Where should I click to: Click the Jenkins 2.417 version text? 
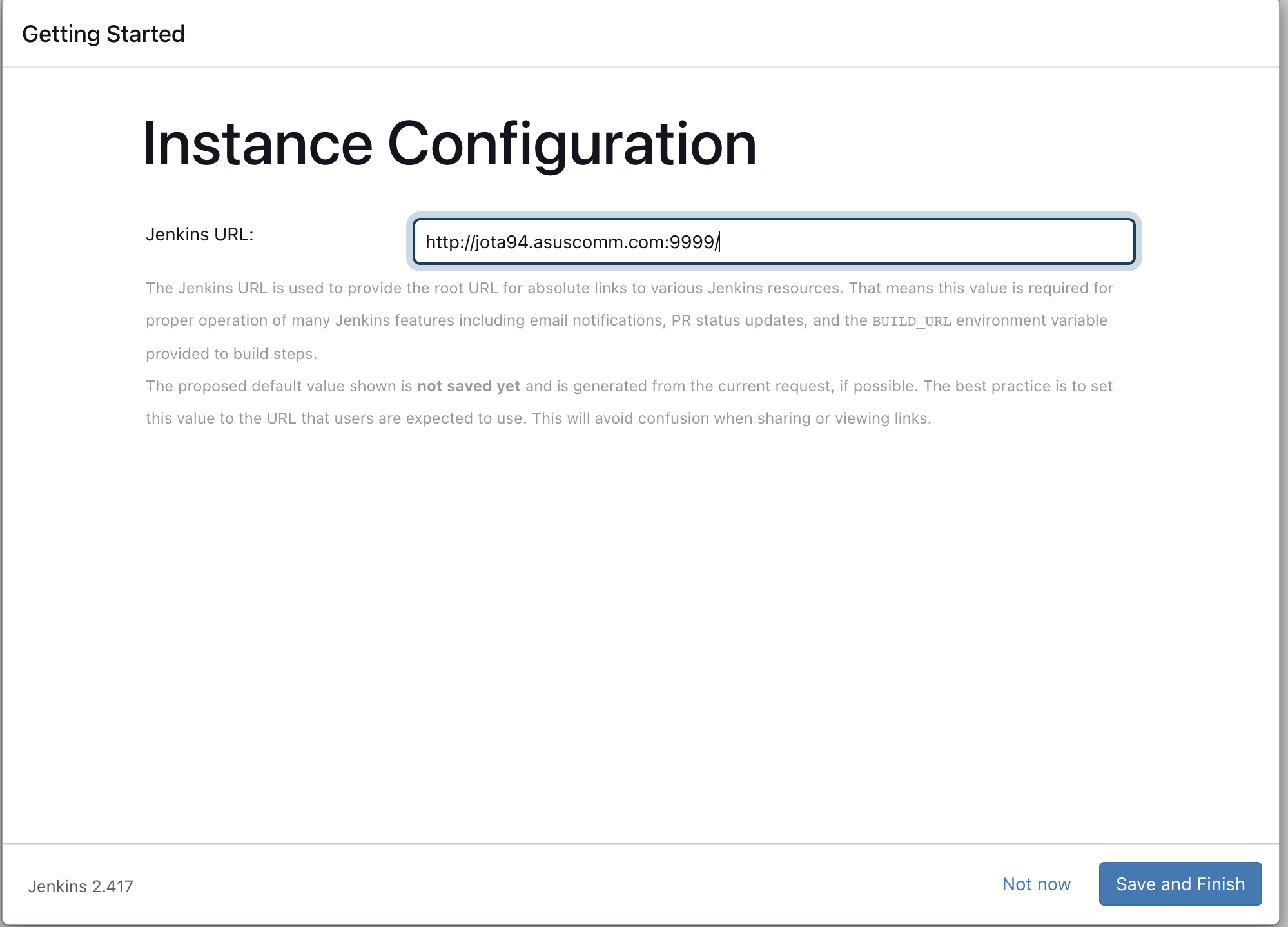pyautogui.click(x=81, y=886)
